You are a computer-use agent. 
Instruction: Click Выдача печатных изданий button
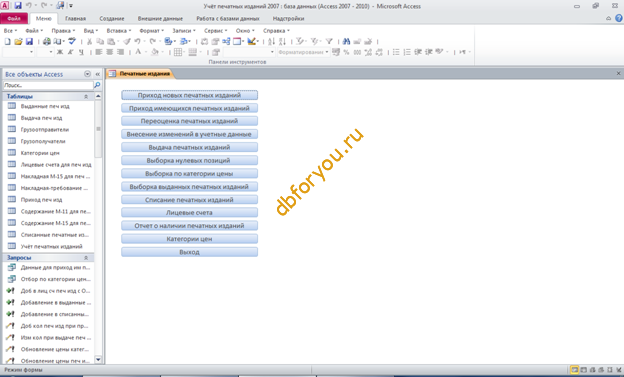(x=189, y=147)
